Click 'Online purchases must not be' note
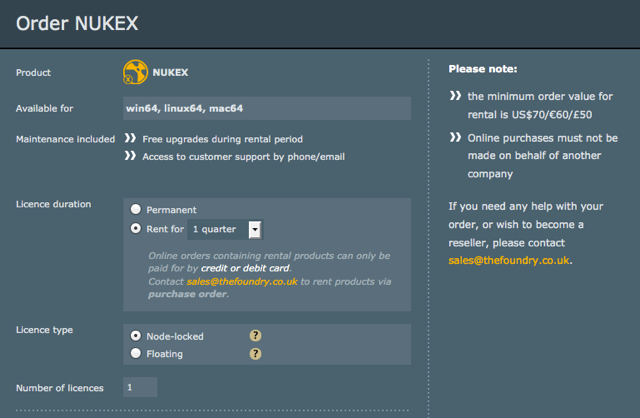This screenshot has width=640, height=418. (x=542, y=156)
